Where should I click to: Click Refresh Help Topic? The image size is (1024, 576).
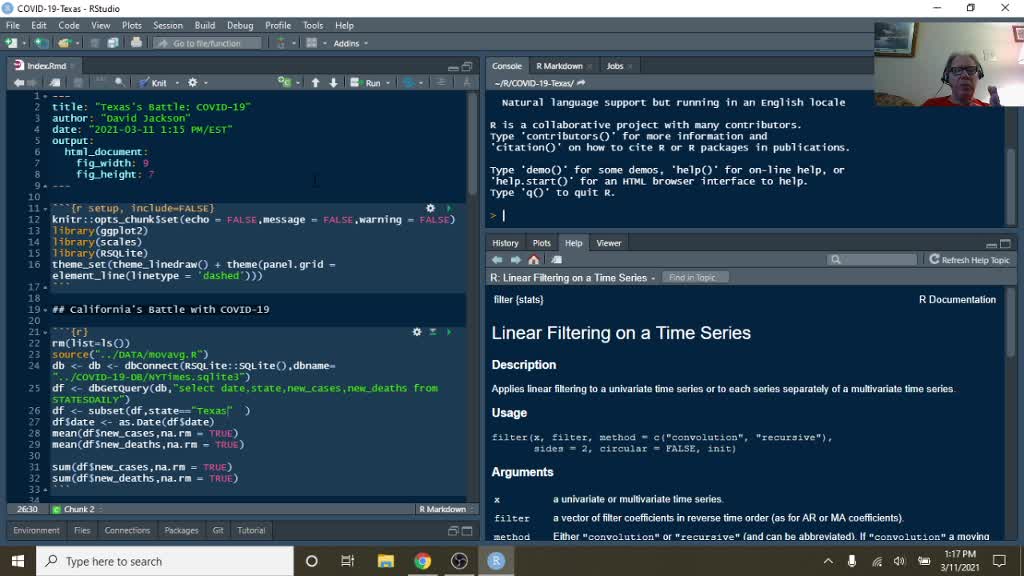point(970,260)
